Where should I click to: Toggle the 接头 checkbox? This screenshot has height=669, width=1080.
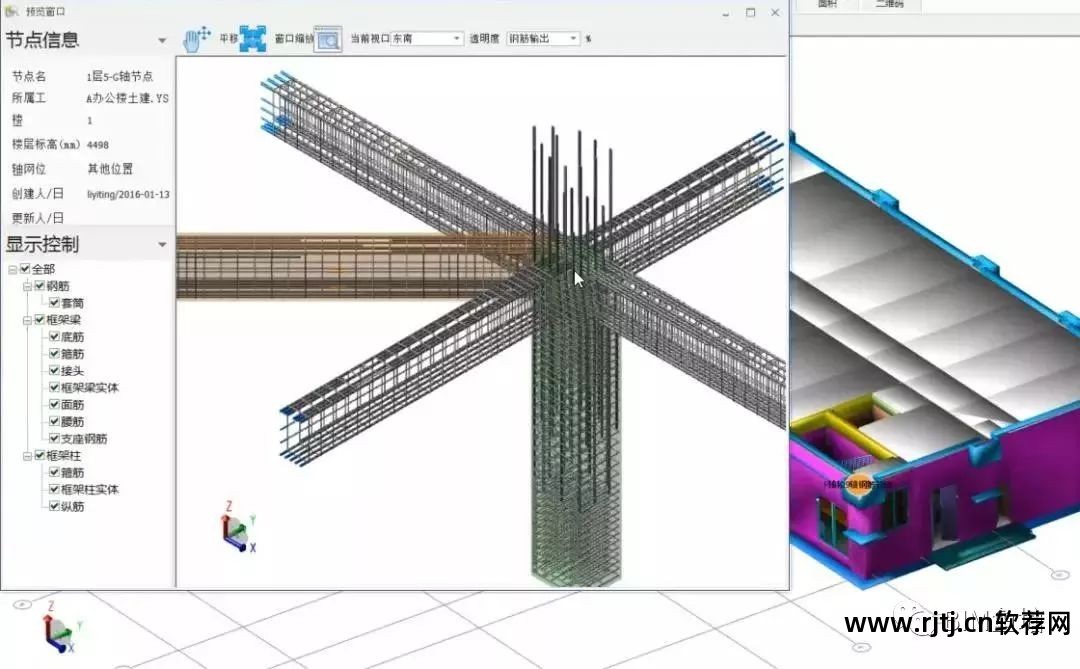tap(54, 370)
